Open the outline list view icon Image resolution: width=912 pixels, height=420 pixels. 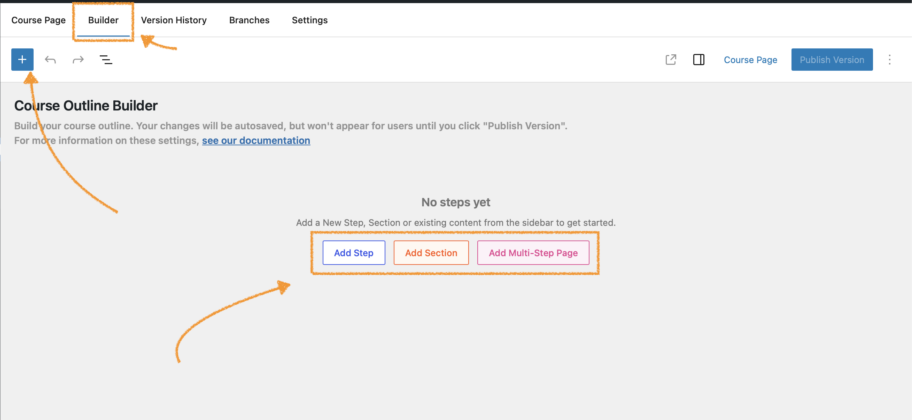point(106,59)
